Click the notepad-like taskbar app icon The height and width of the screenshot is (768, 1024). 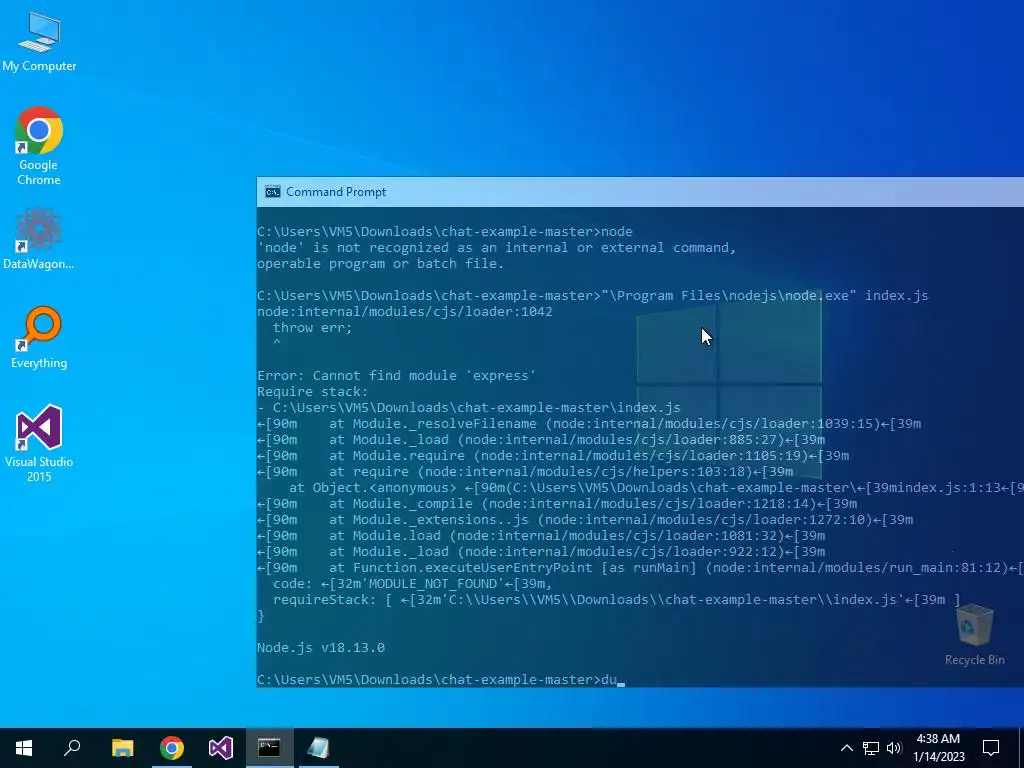tap(318, 748)
